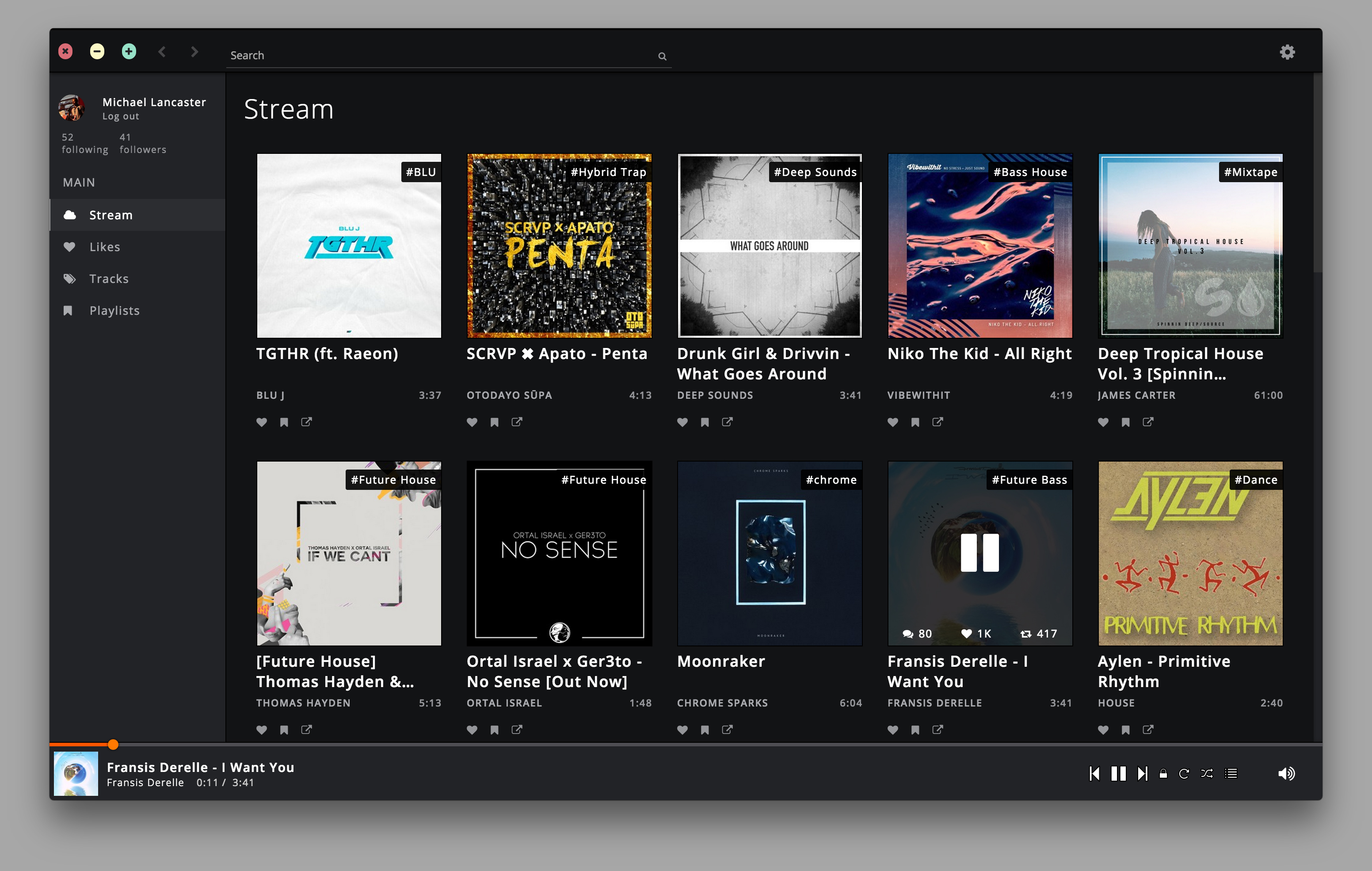
Task: Toggle the lock icon in player
Action: tap(1163, 774)
